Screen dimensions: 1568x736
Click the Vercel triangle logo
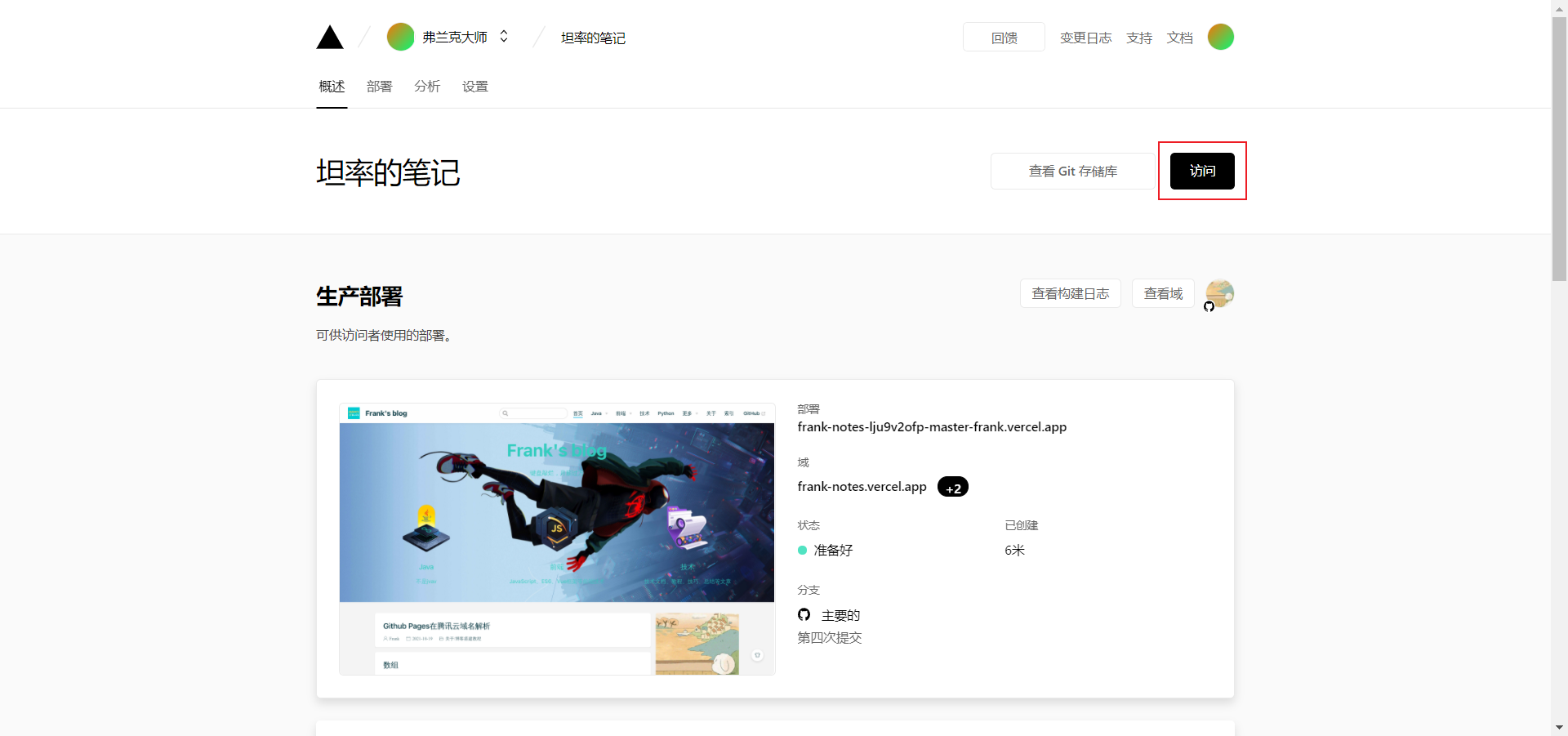pos(330,38)
